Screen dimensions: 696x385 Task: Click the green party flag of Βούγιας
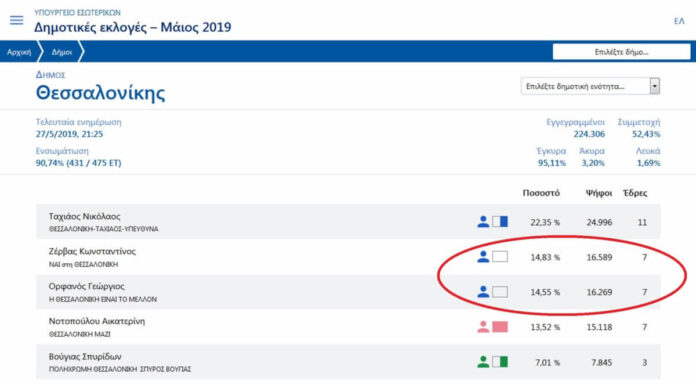(x=500, y=362)
